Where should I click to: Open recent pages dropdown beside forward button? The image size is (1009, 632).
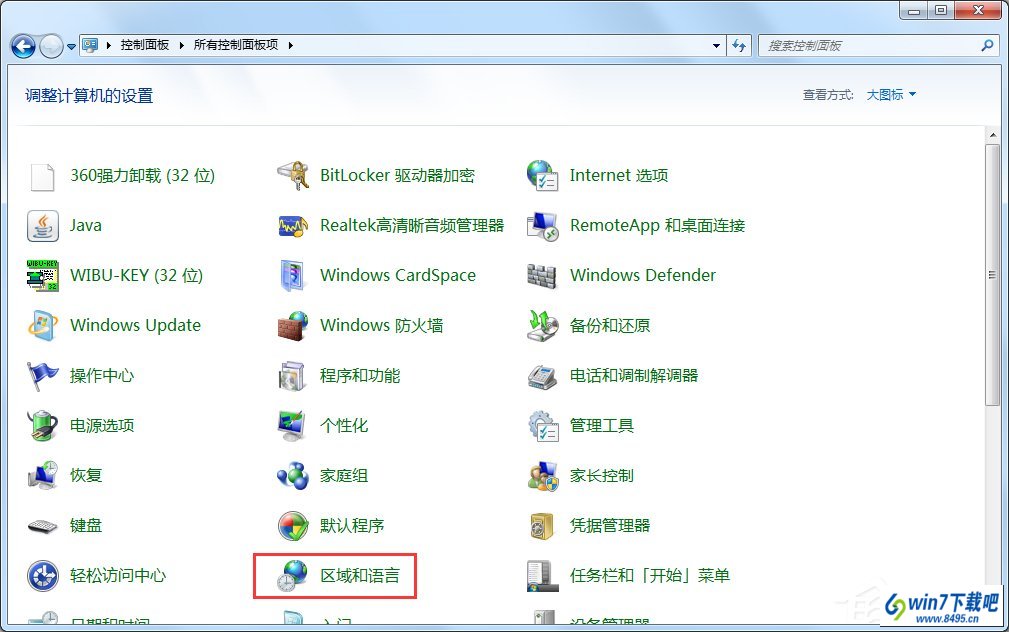tap(71, 46)
